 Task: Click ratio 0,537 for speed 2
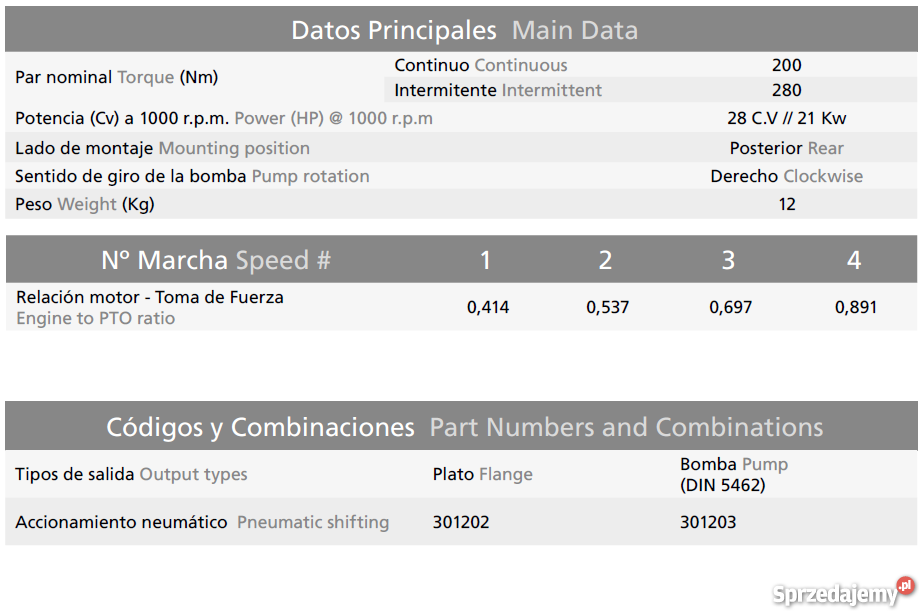pyautogui.click(x=607, y=307)
